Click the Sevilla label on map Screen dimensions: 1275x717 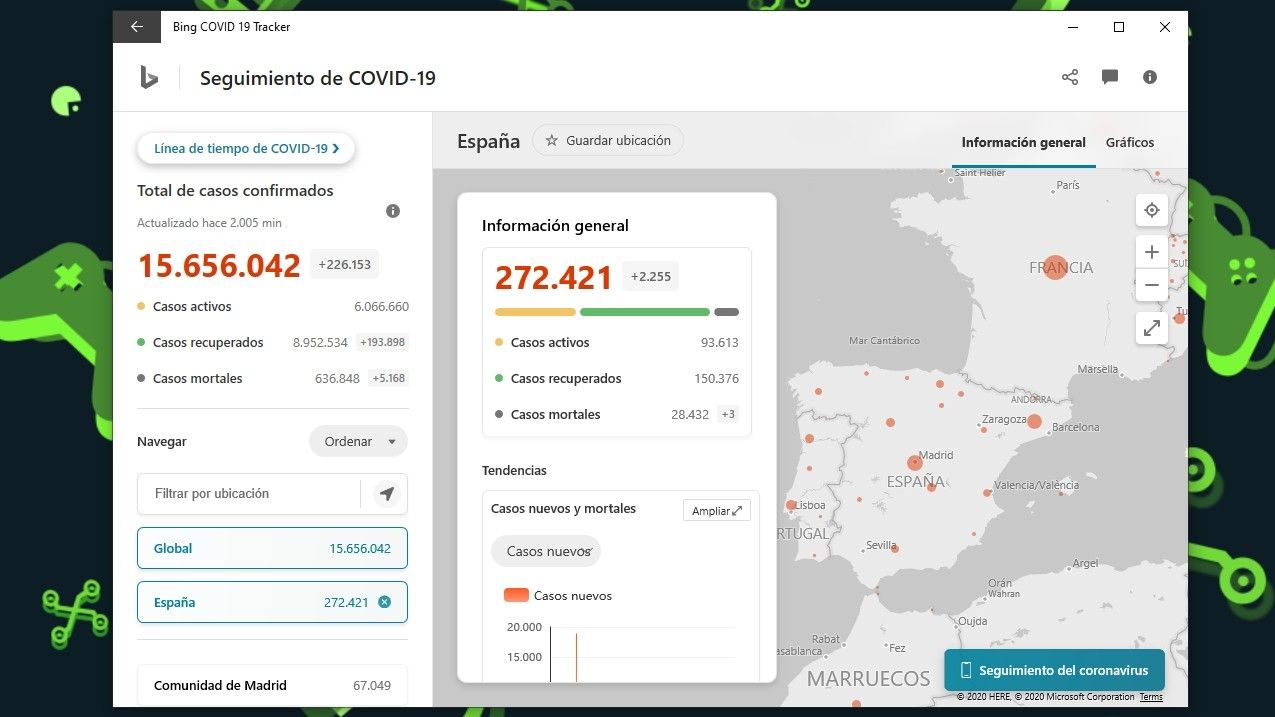[881, 546]
